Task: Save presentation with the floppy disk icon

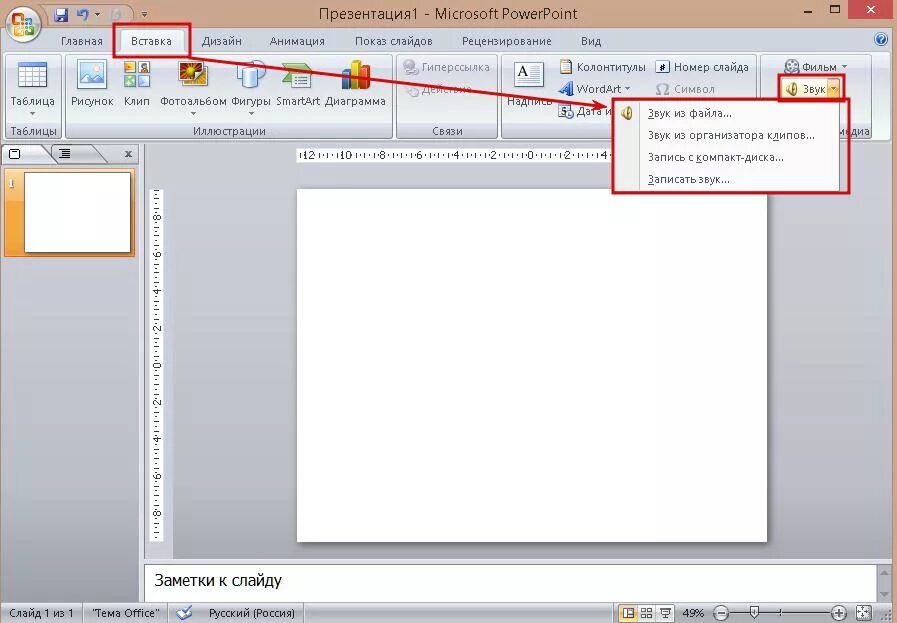Action: point(61,14)
